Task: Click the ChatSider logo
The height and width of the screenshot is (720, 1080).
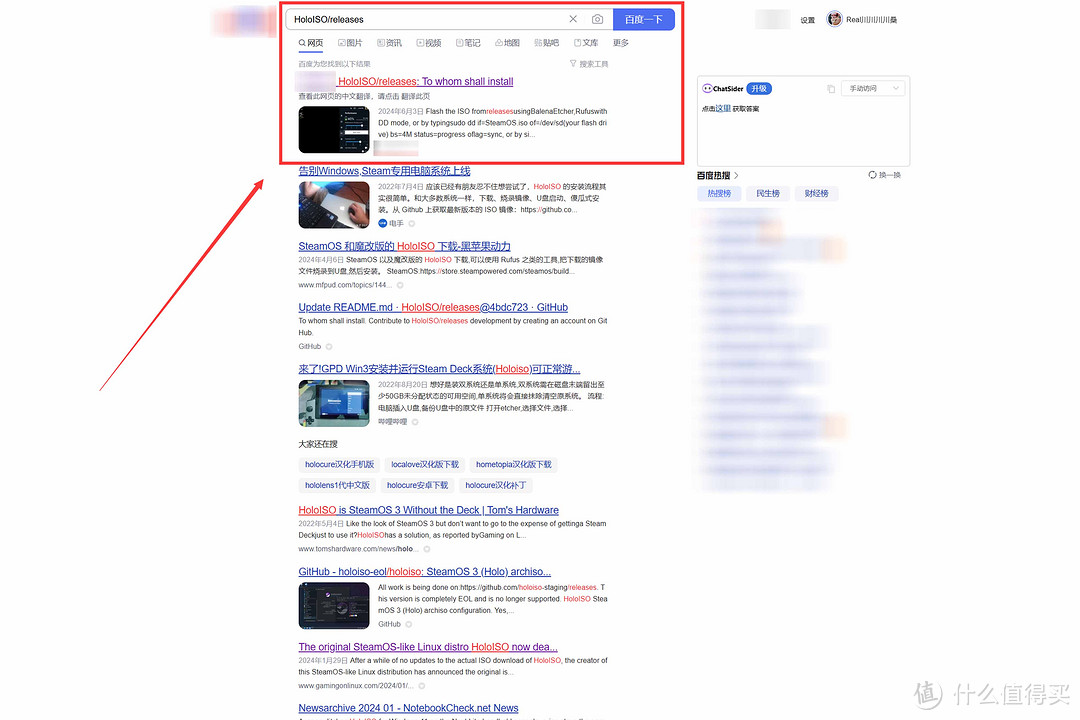Action: (x=722, y=88)
